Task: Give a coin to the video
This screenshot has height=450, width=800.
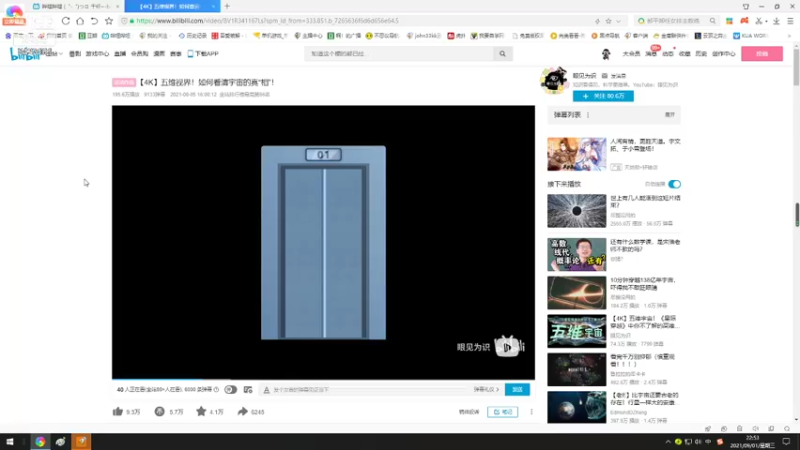Action: (x=160, y=411)
